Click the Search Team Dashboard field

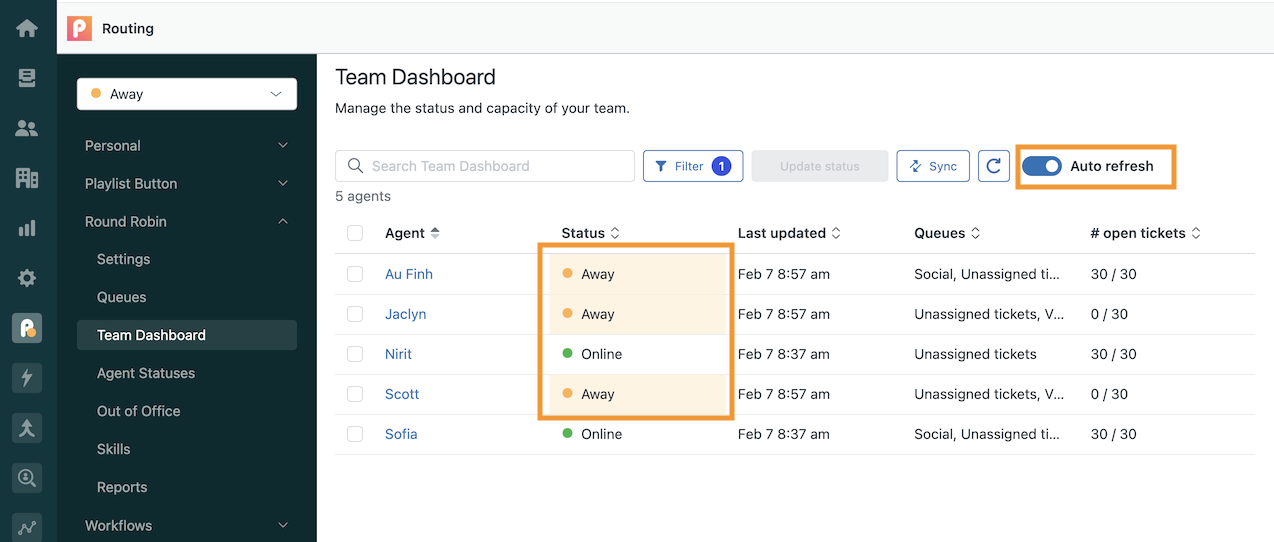[485, 166]
